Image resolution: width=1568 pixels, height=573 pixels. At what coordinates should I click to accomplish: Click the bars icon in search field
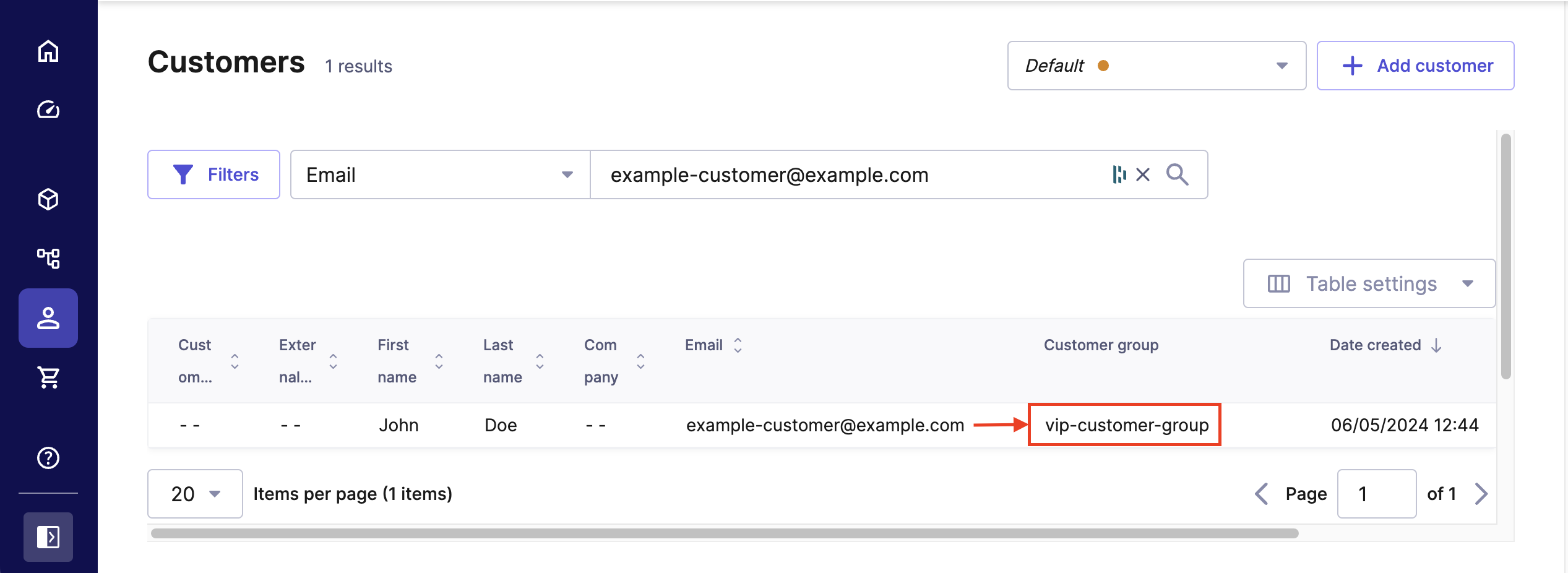1119,175
